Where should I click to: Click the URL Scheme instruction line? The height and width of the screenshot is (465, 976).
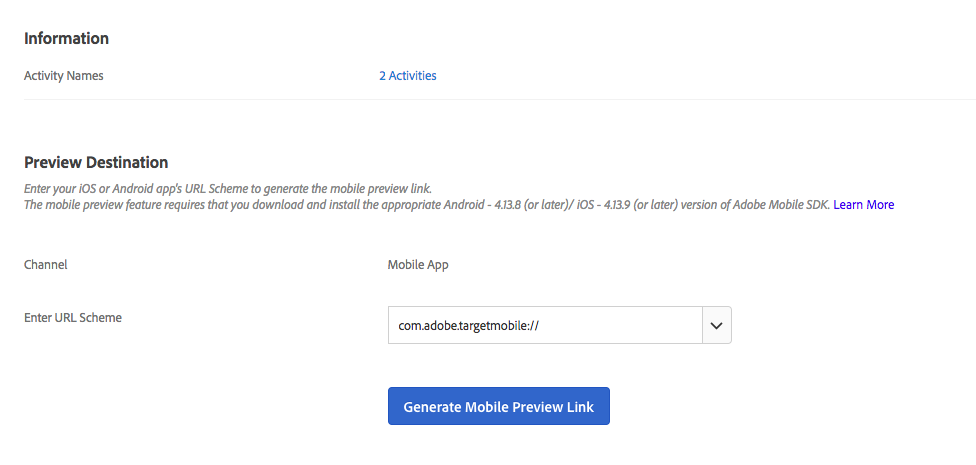[227, 189]
